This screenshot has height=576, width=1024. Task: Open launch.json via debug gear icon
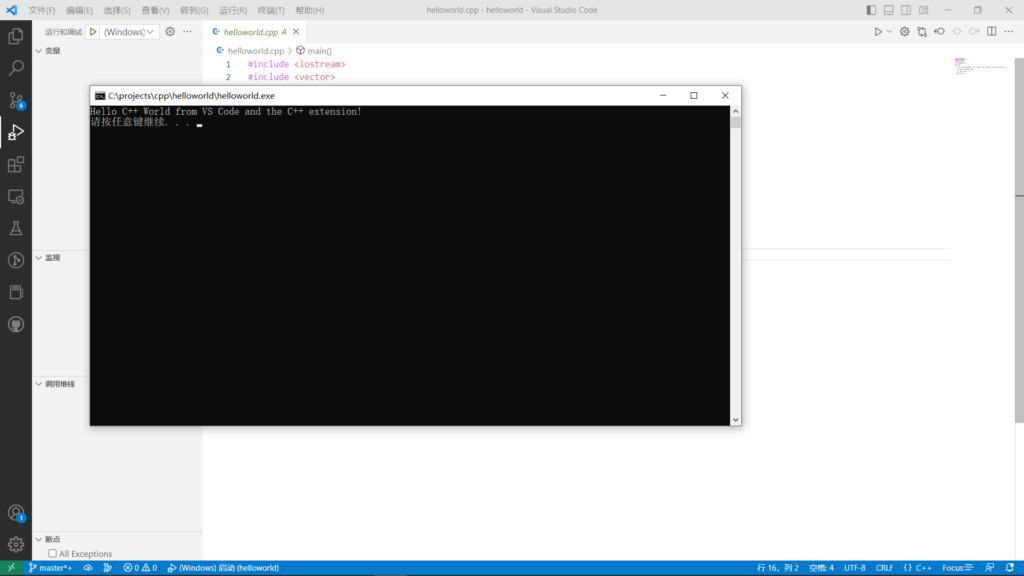pos(170,32)
